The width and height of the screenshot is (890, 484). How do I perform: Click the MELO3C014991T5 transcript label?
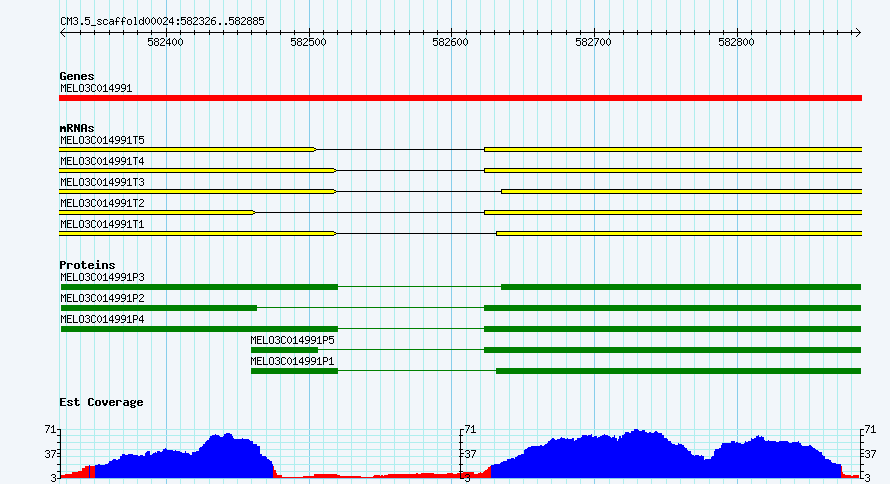pyautogui.click(x=102, y=140)
